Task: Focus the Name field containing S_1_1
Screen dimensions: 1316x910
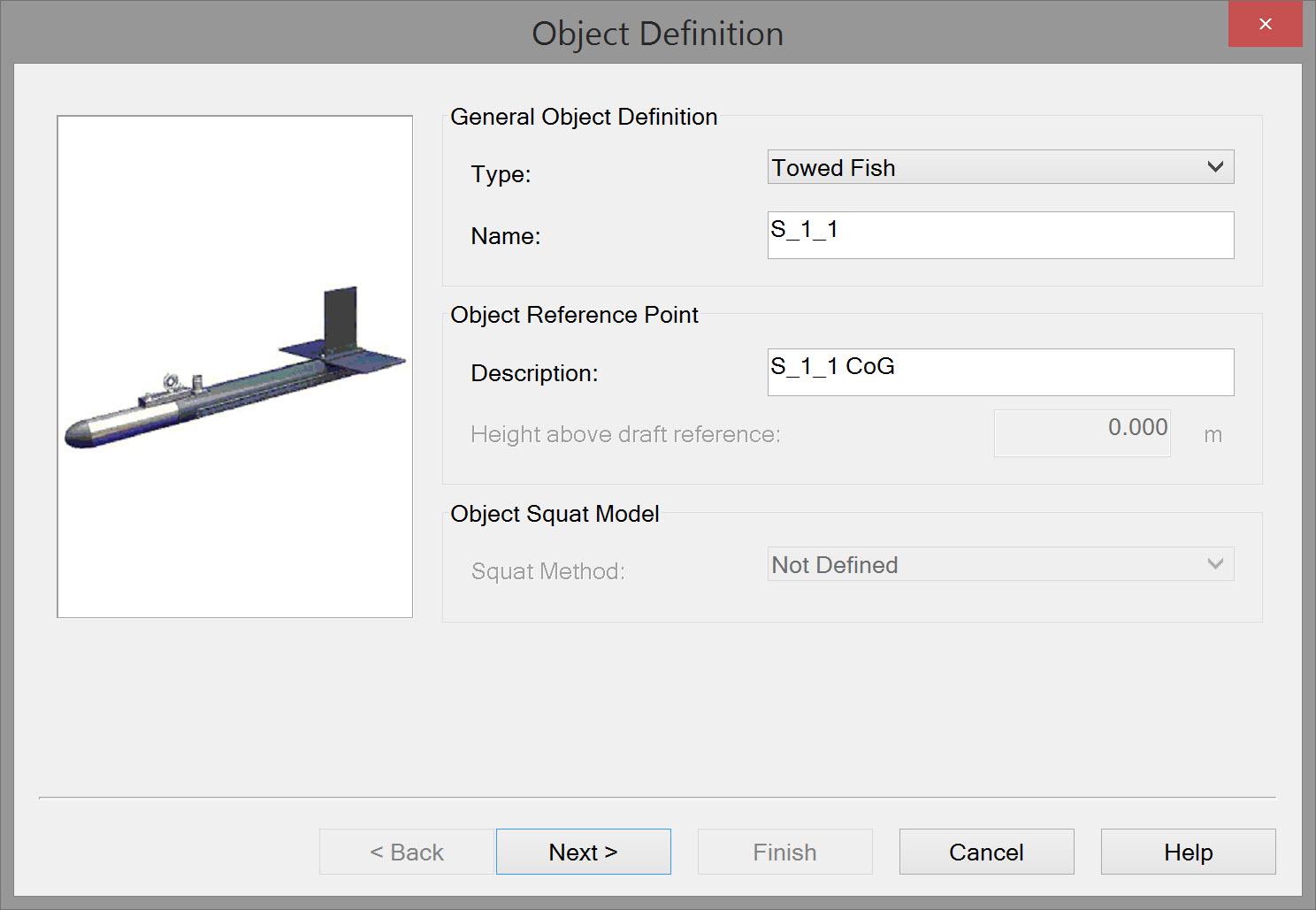Action: click(x=1000, y=235)
